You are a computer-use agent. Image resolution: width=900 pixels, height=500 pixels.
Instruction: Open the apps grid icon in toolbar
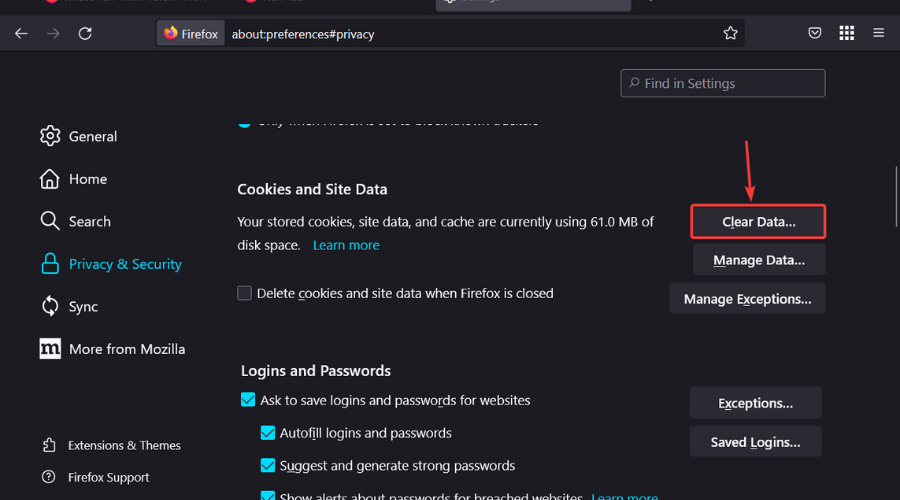[847, 33]
